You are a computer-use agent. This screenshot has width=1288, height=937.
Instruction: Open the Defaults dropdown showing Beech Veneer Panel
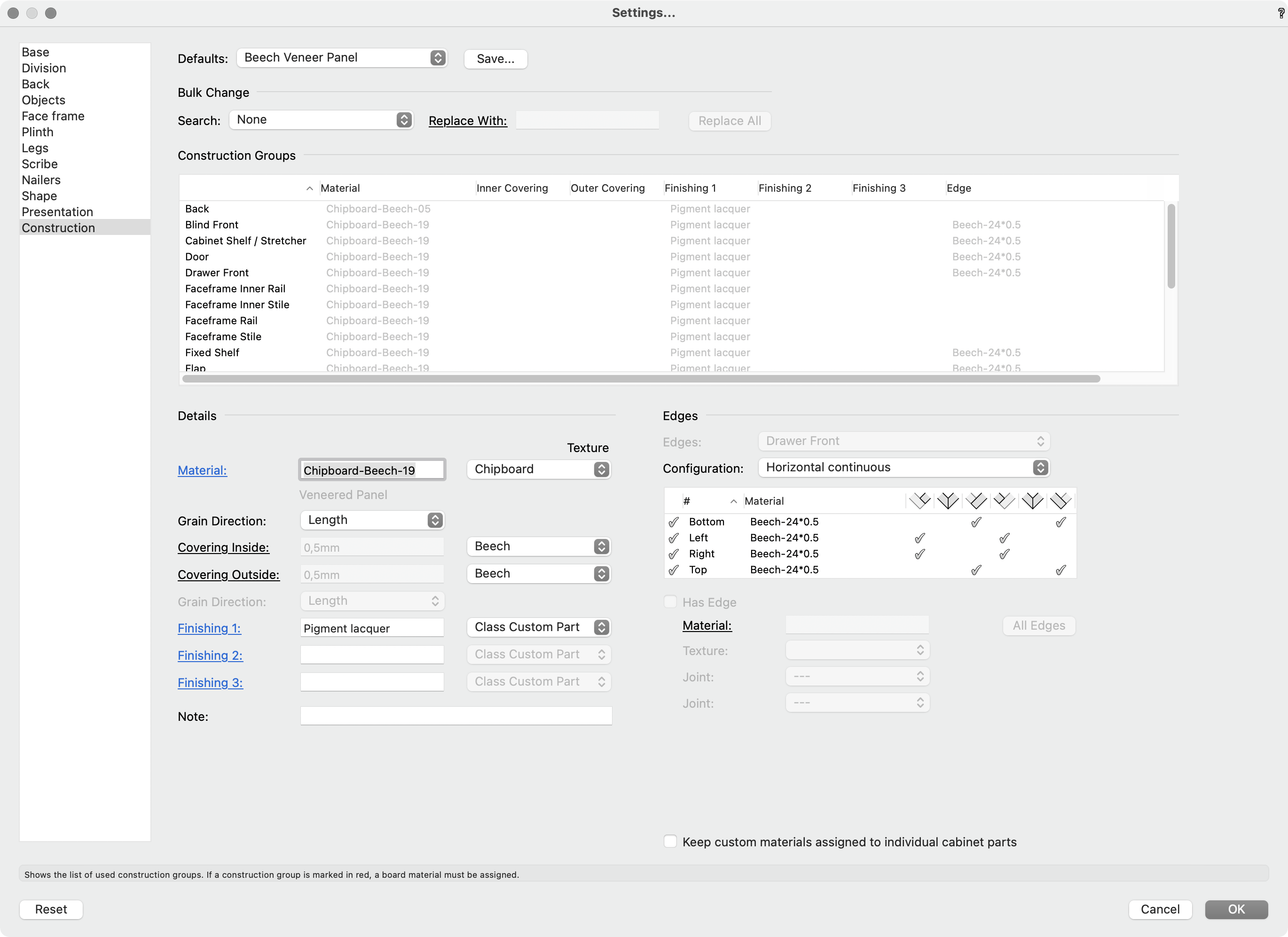[342, 58]
